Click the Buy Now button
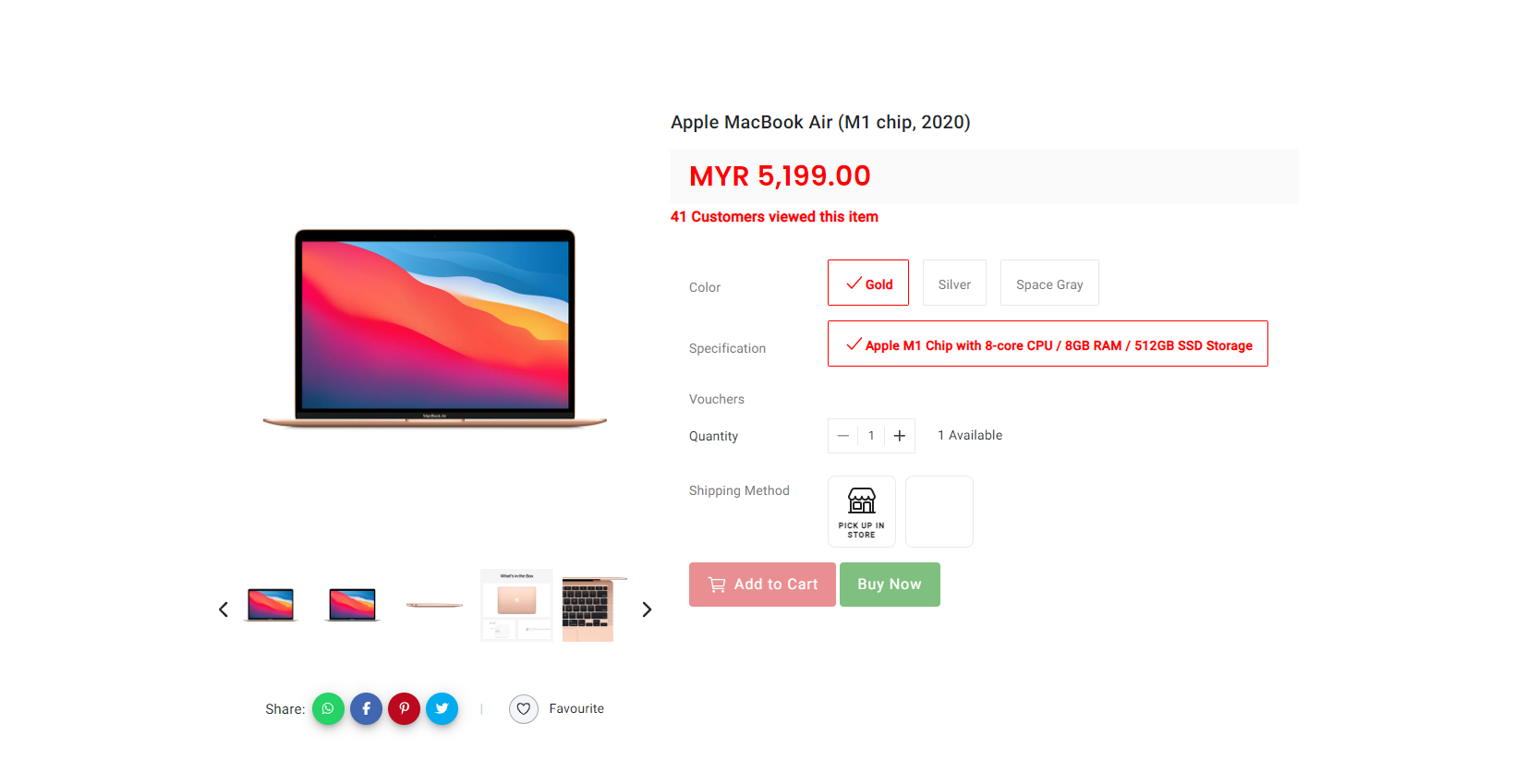Screen dimensions: 1539x784 pyautogui.click(x=890, y=585)
